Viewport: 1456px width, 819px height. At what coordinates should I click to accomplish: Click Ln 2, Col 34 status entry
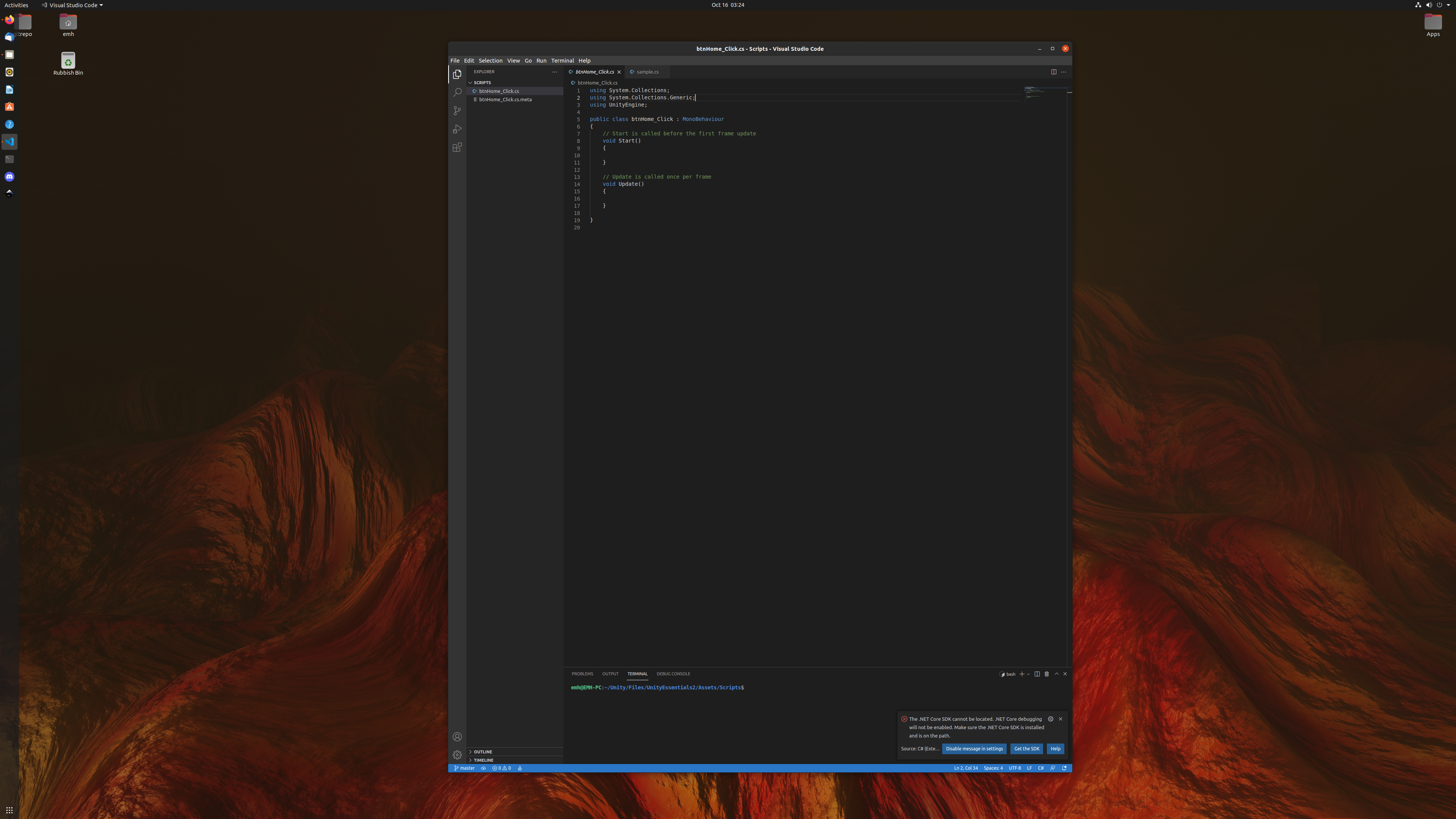click(965, 768)
